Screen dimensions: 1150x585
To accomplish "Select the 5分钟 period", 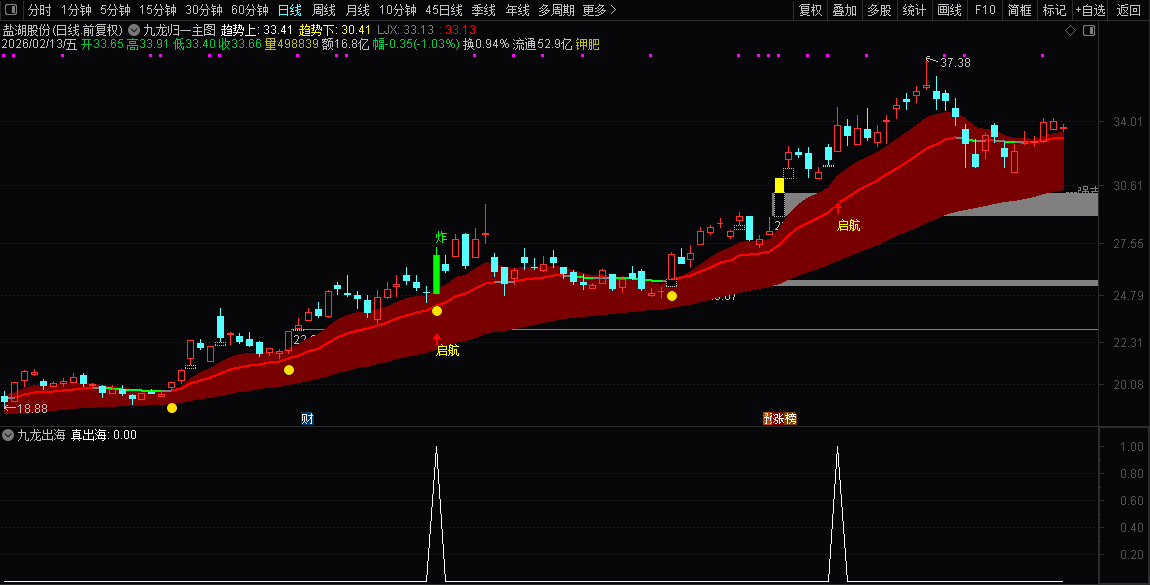I will click(115, 10).
